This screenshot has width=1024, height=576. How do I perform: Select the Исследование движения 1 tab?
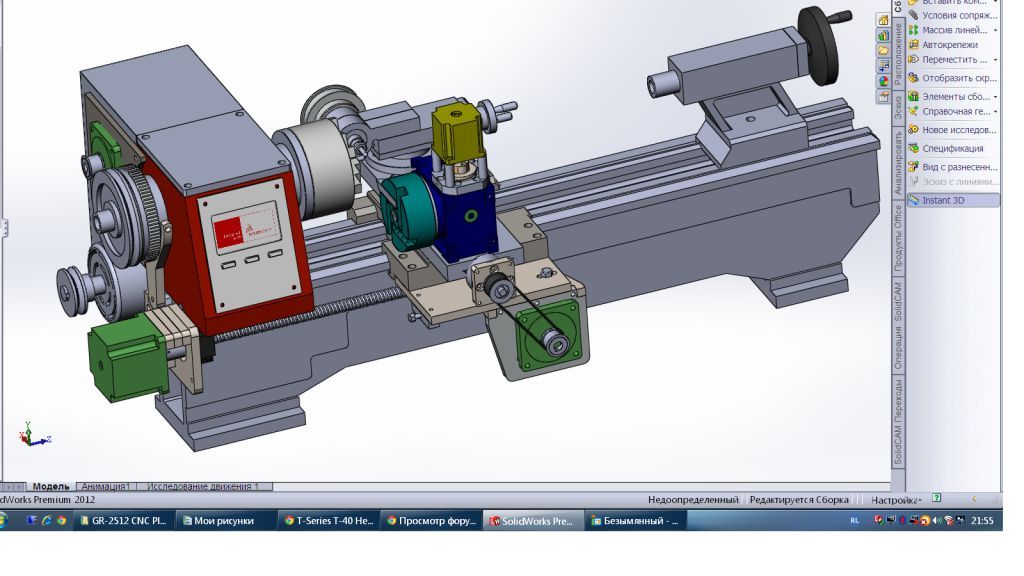coord(203,487)
